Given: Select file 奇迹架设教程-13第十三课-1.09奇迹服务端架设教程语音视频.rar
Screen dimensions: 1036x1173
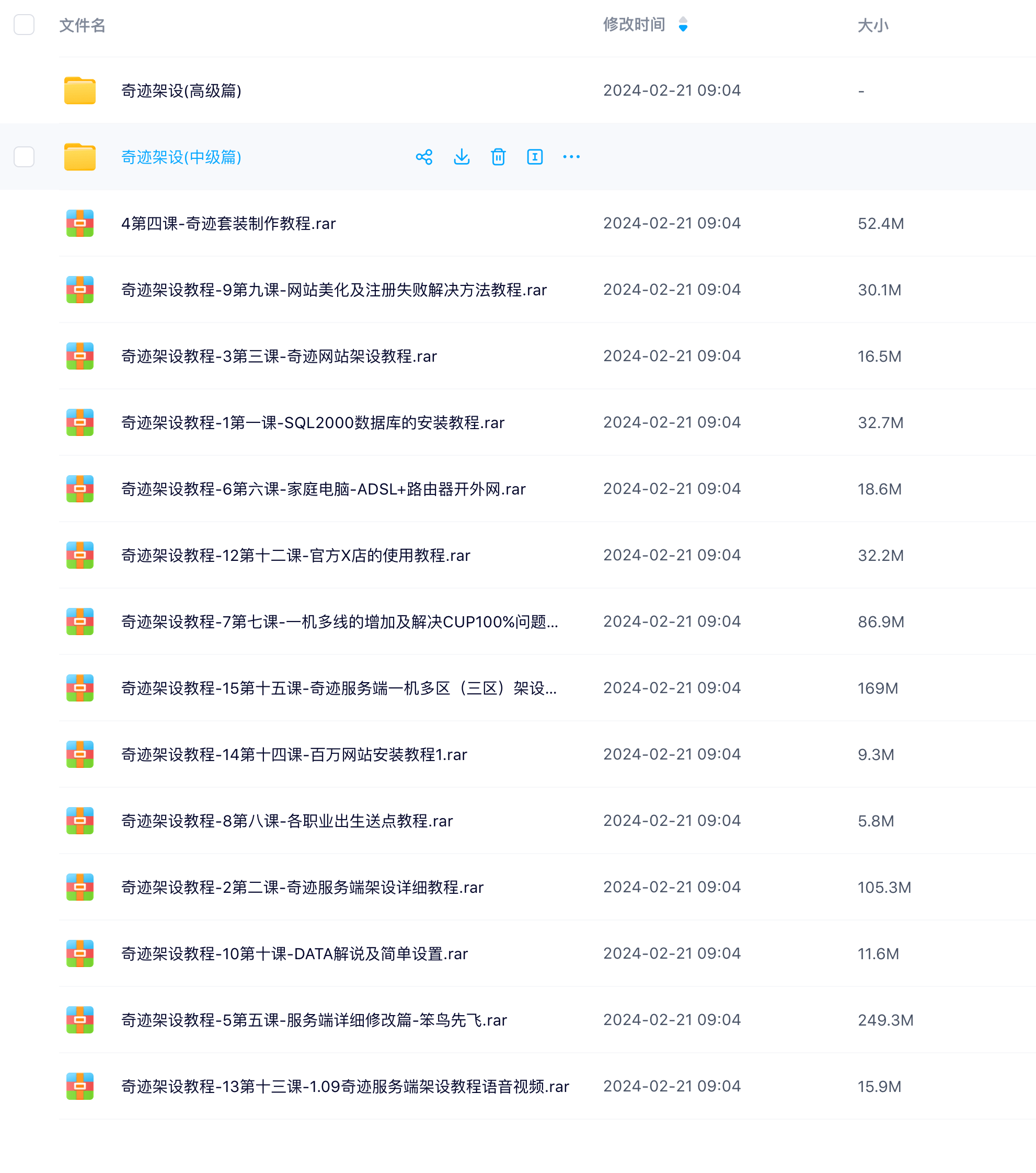Looking at the screenshot, I should [x=345, y=1086].
